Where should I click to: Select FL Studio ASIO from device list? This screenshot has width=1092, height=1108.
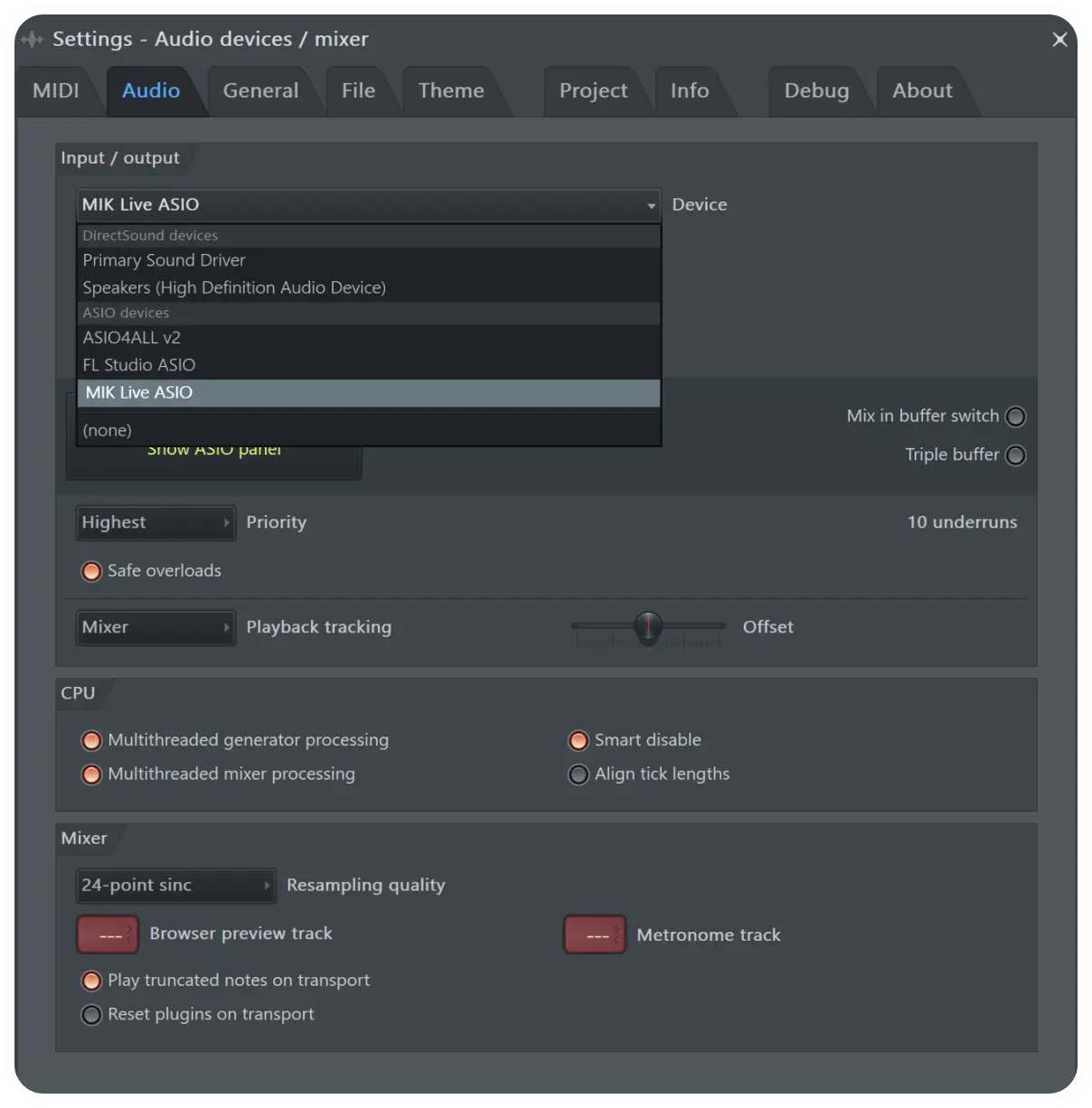[139, 365]
